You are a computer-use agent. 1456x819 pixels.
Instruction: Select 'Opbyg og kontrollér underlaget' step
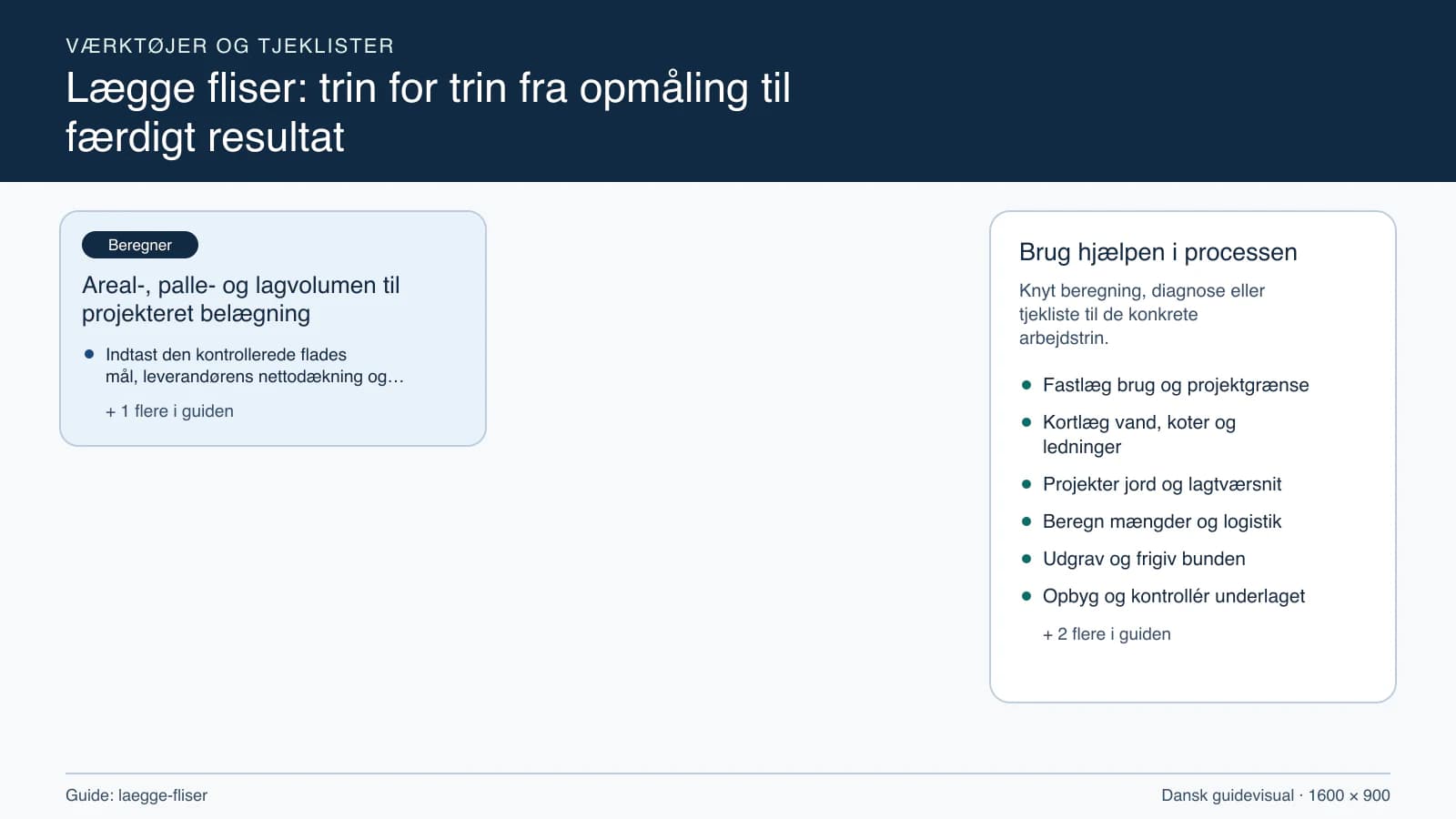click(x=1174, y=596)
